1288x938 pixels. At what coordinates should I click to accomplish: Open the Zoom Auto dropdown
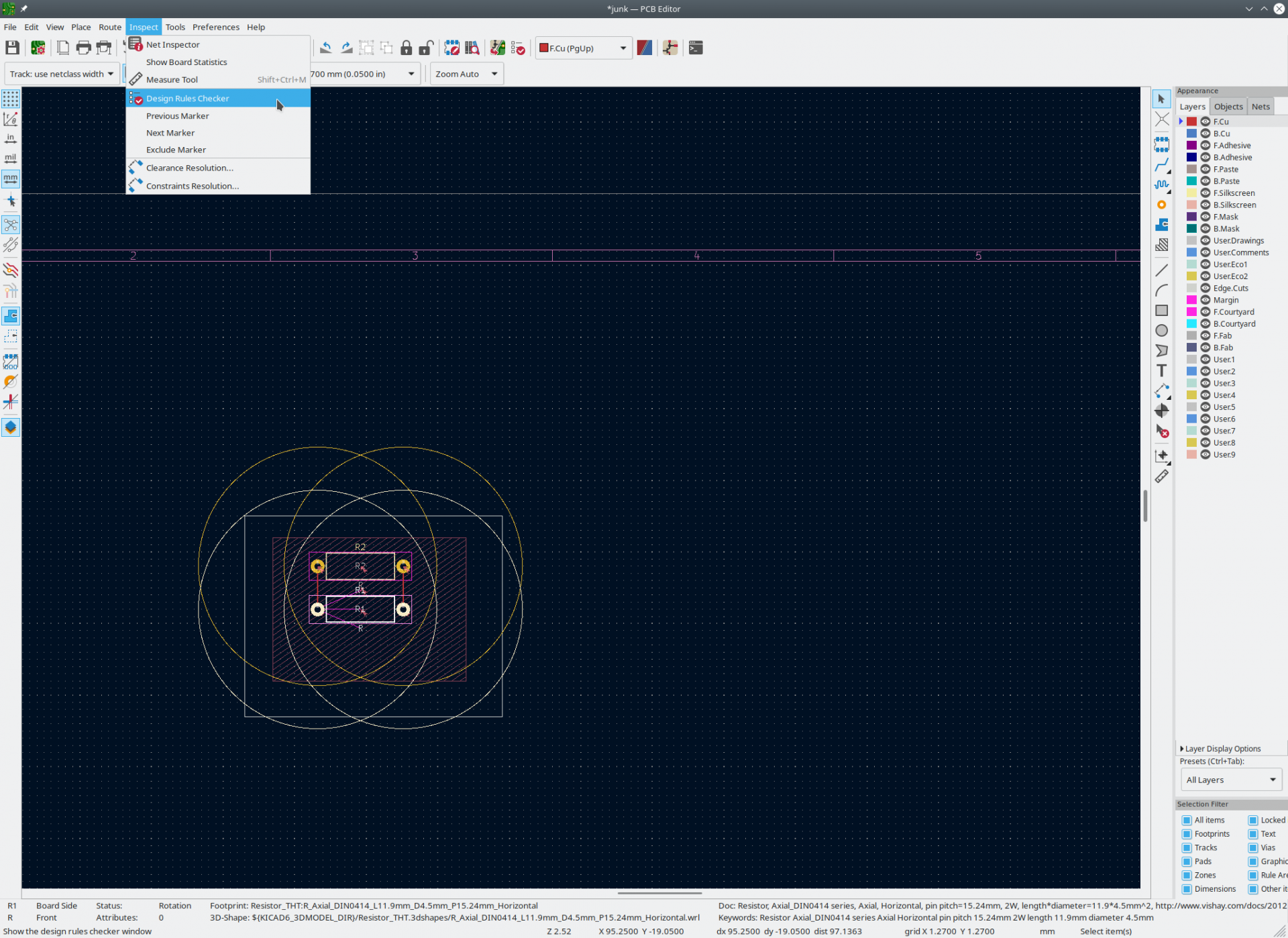(x=466, y=74)
